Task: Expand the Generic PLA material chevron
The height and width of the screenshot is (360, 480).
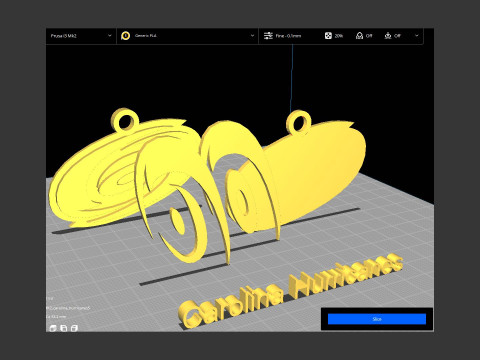Action: [252, 36]
